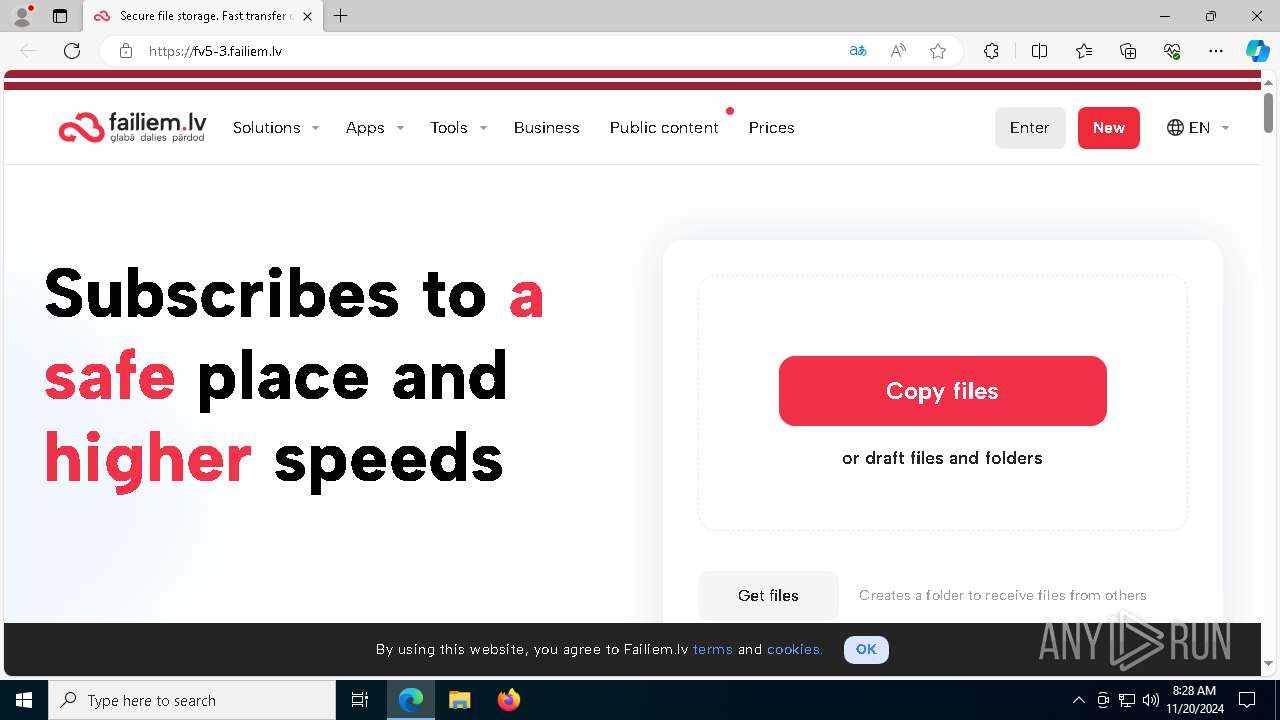The image size is (1280, 720).
Task: Accept cookies with OK button
Action: 866,650
